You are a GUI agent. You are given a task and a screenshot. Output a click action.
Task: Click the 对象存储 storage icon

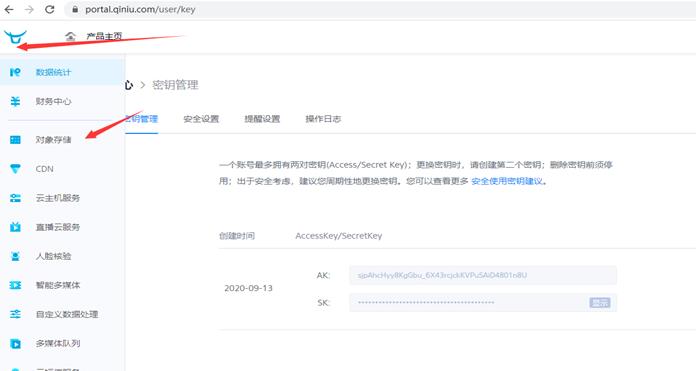point(15,140)
